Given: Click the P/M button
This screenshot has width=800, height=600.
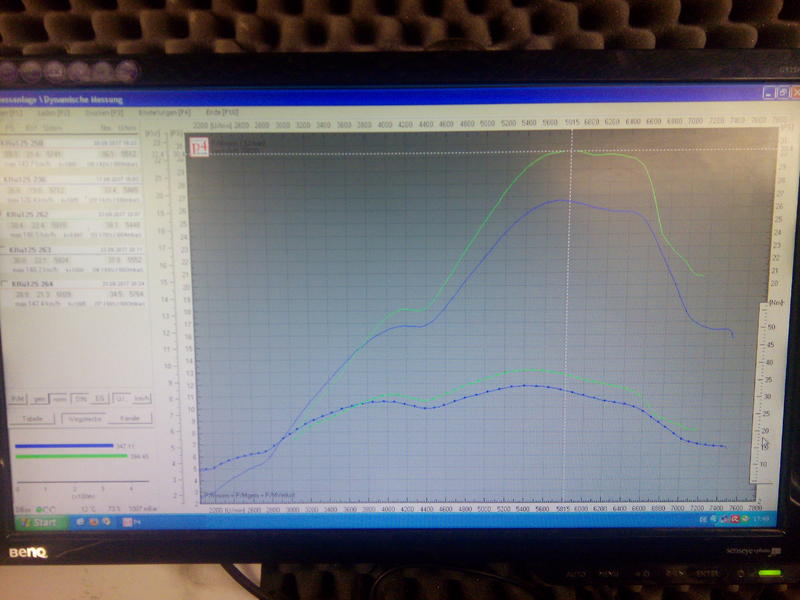Looking at the screenshot, I should [x=18, y=398].
